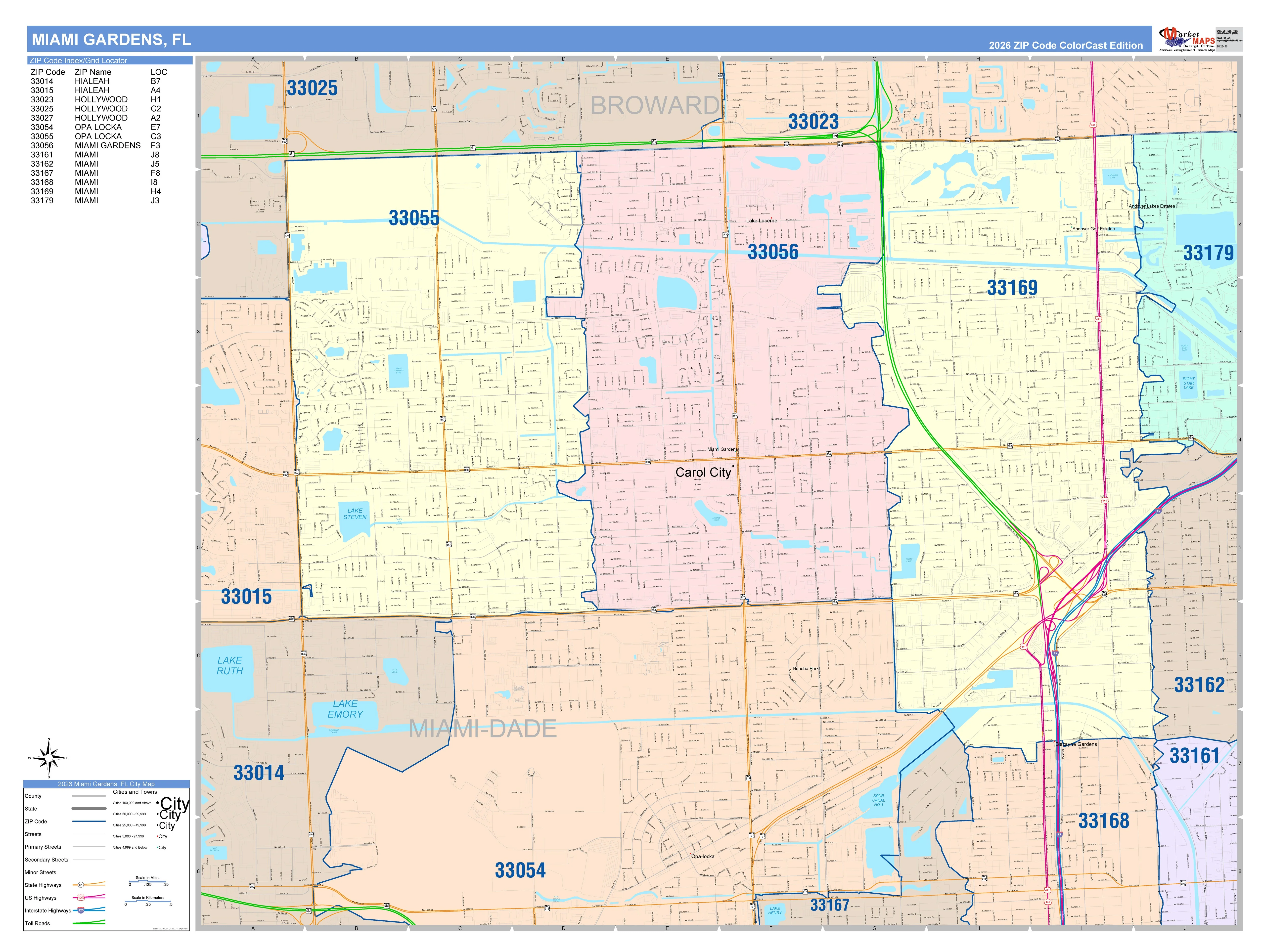
Task: Click the SPUR CANAL NO 1 label
Action: pyautogui.click(x=878, y=800)
